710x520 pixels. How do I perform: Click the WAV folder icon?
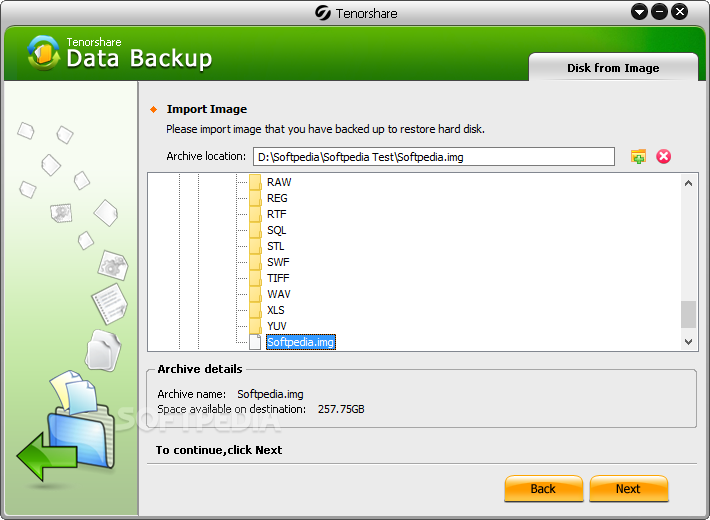click(255, 294)
